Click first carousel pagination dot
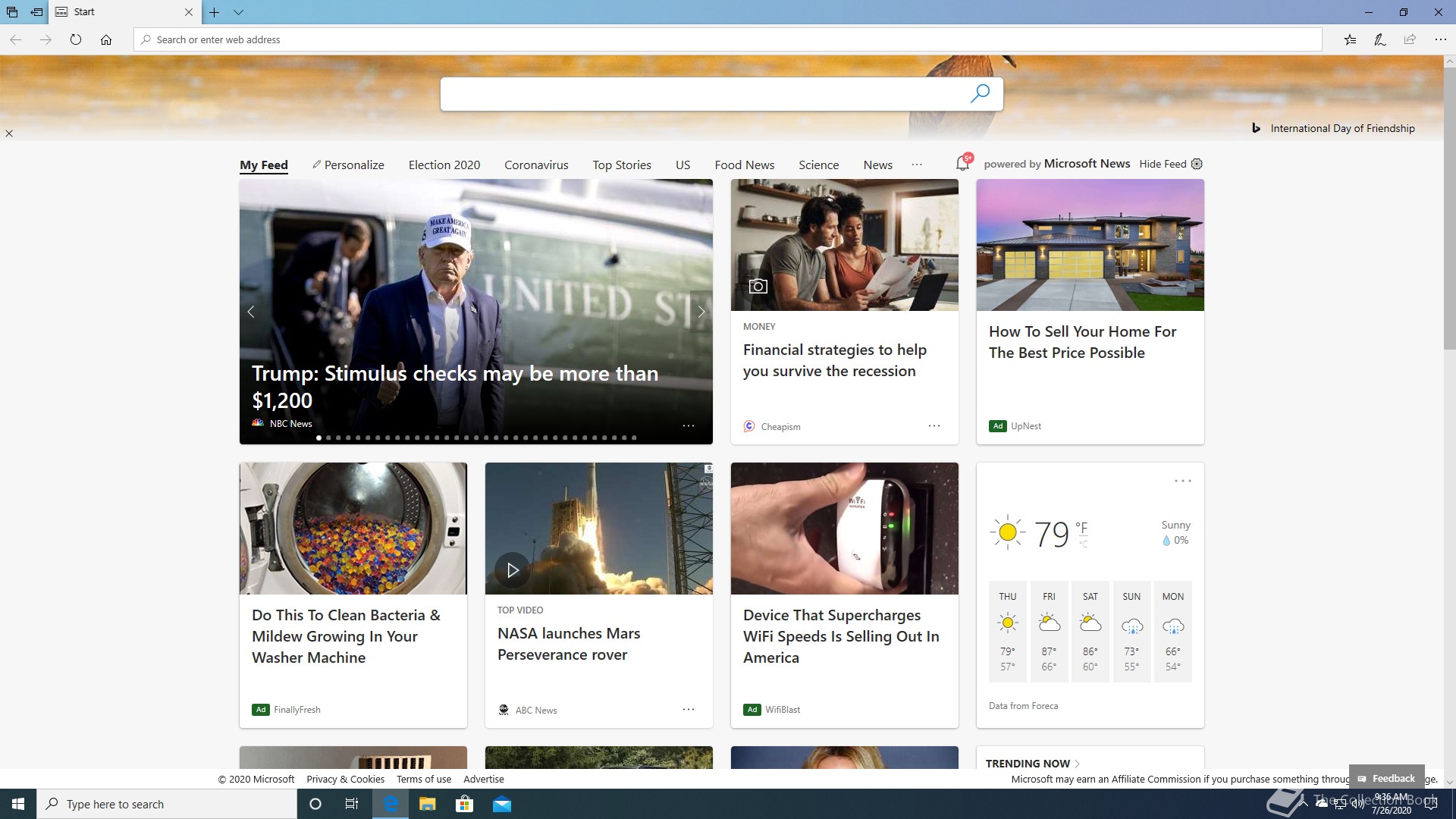 [318, 438]
